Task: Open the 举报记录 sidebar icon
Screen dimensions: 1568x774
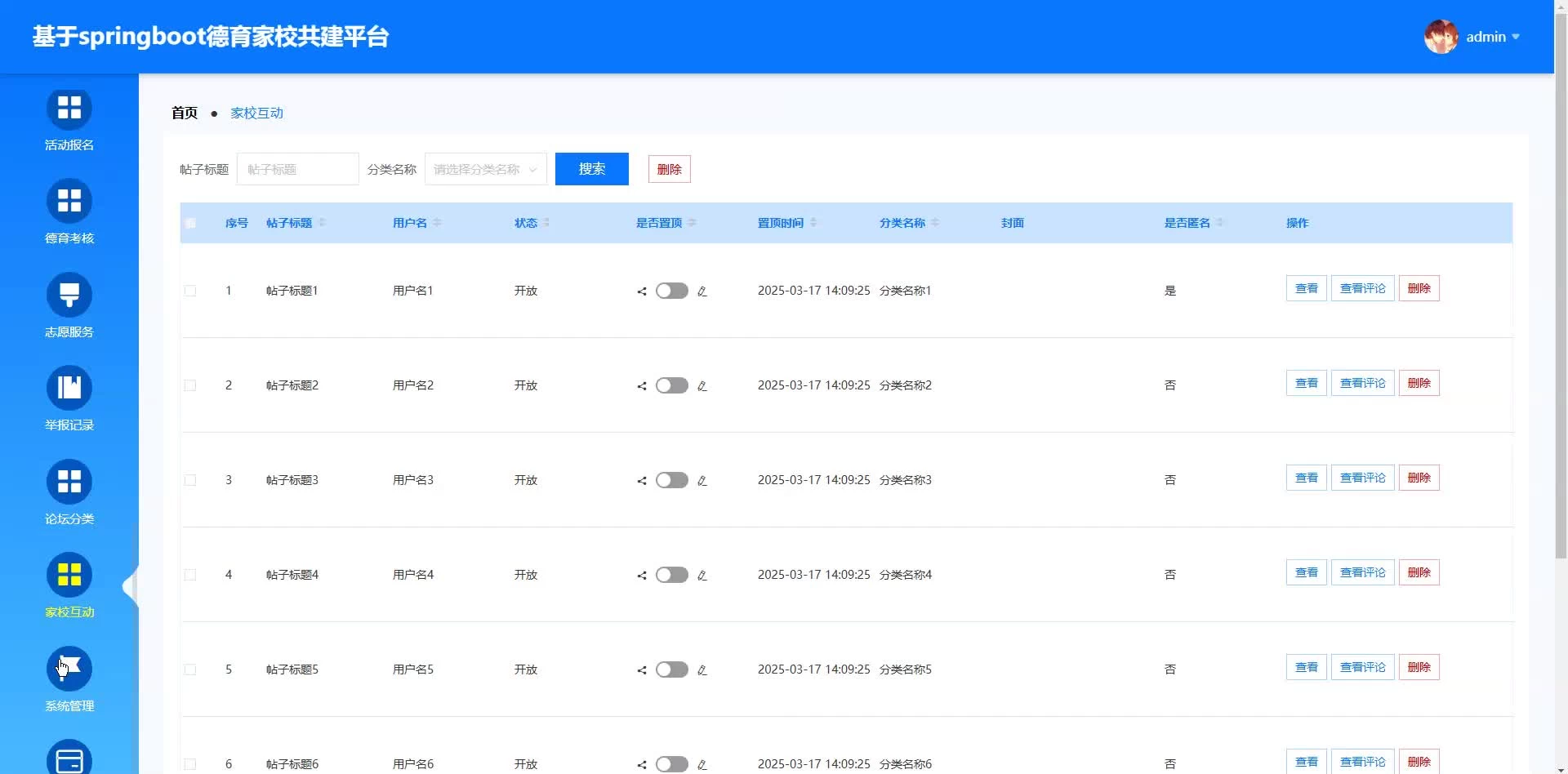Action: coord(69,388)
